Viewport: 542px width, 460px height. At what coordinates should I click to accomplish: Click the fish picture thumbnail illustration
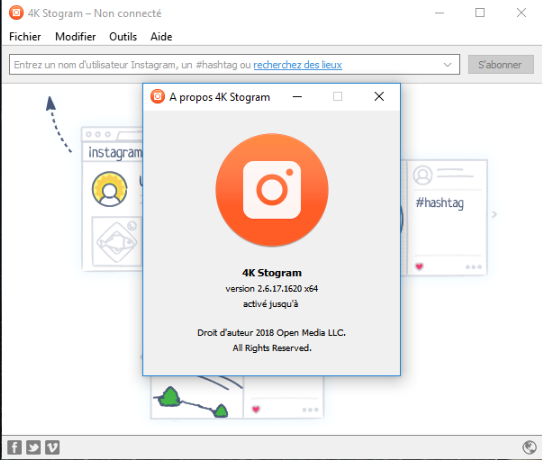pos(116,242)
